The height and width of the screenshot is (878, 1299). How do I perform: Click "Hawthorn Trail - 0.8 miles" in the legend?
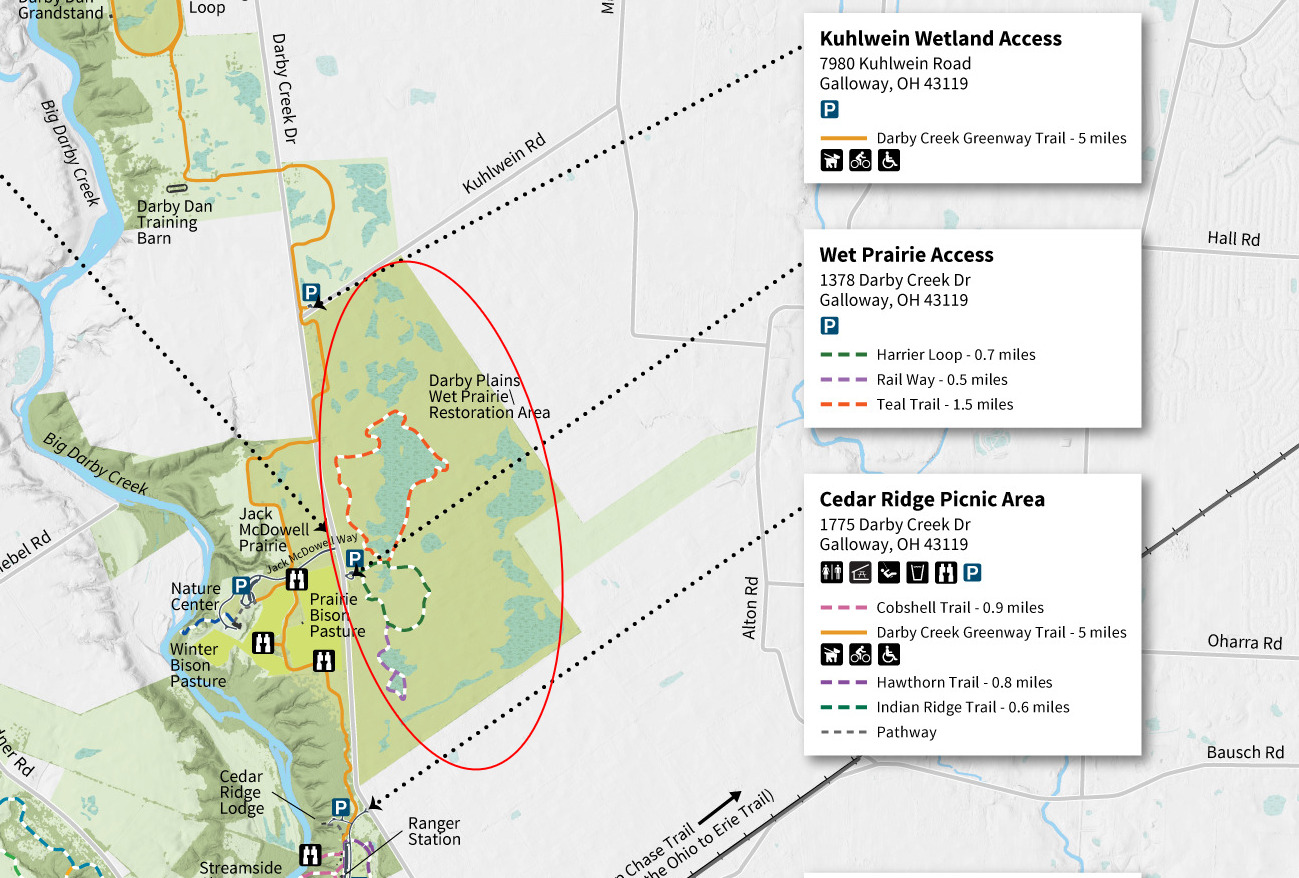pyautogui.click(x=965, y=683)
